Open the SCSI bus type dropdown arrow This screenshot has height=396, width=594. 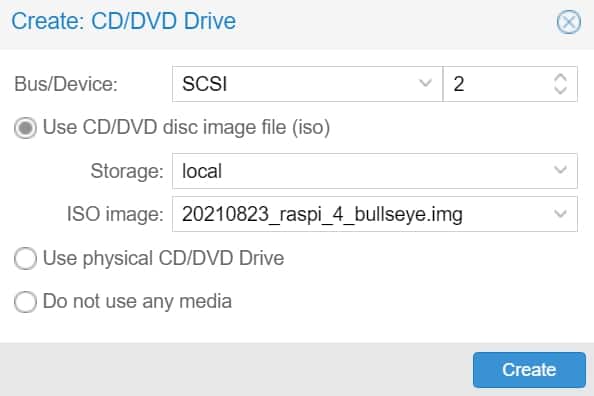(x=425, y=83)
